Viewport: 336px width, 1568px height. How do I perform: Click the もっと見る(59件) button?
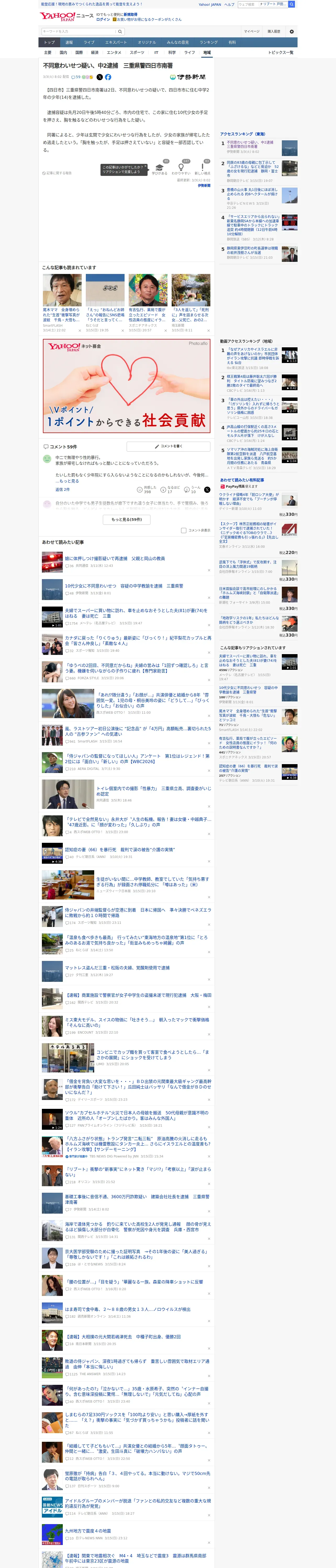(127, 519)
